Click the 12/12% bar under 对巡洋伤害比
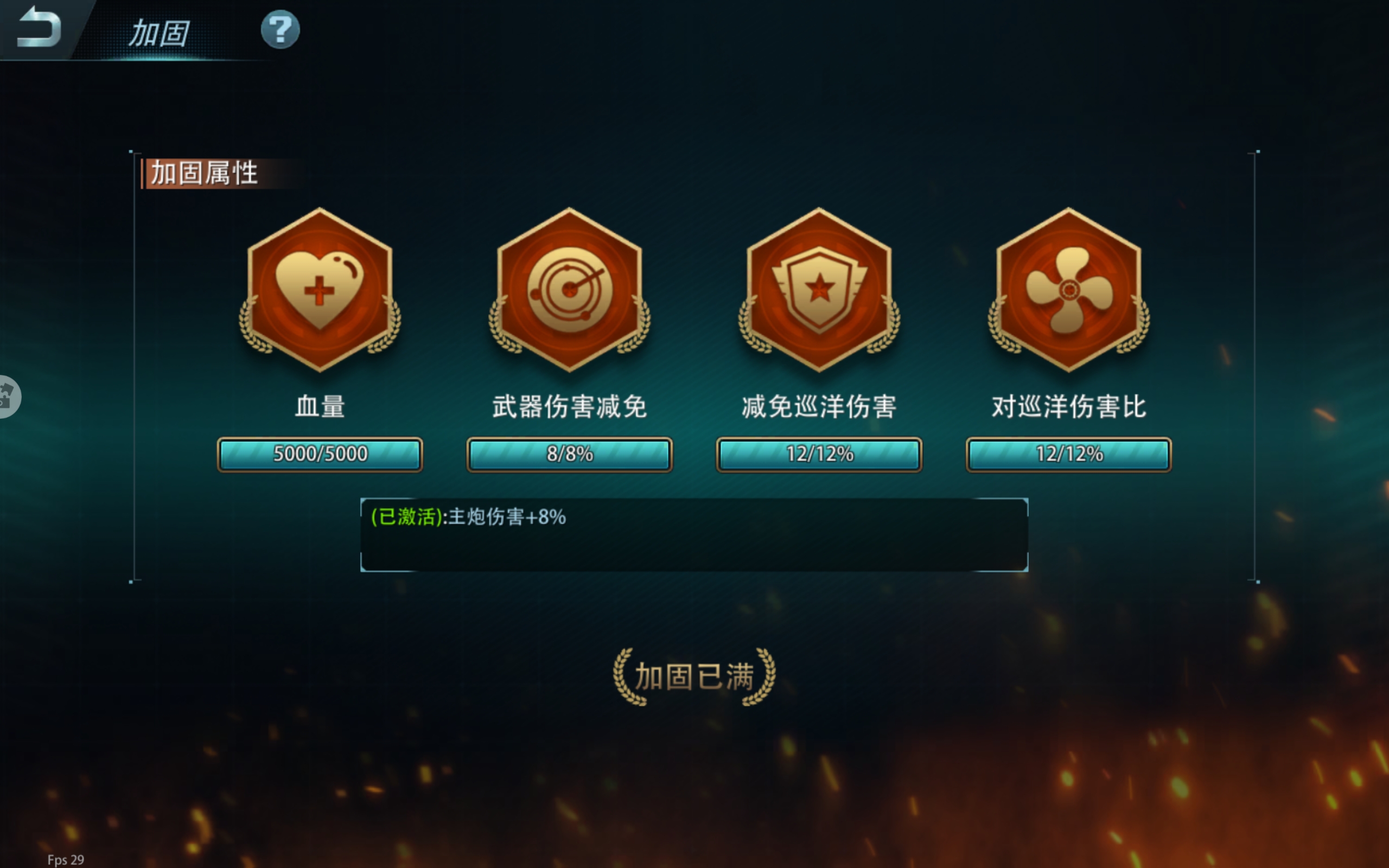The image size is (1389, 868). point(1069,455)
